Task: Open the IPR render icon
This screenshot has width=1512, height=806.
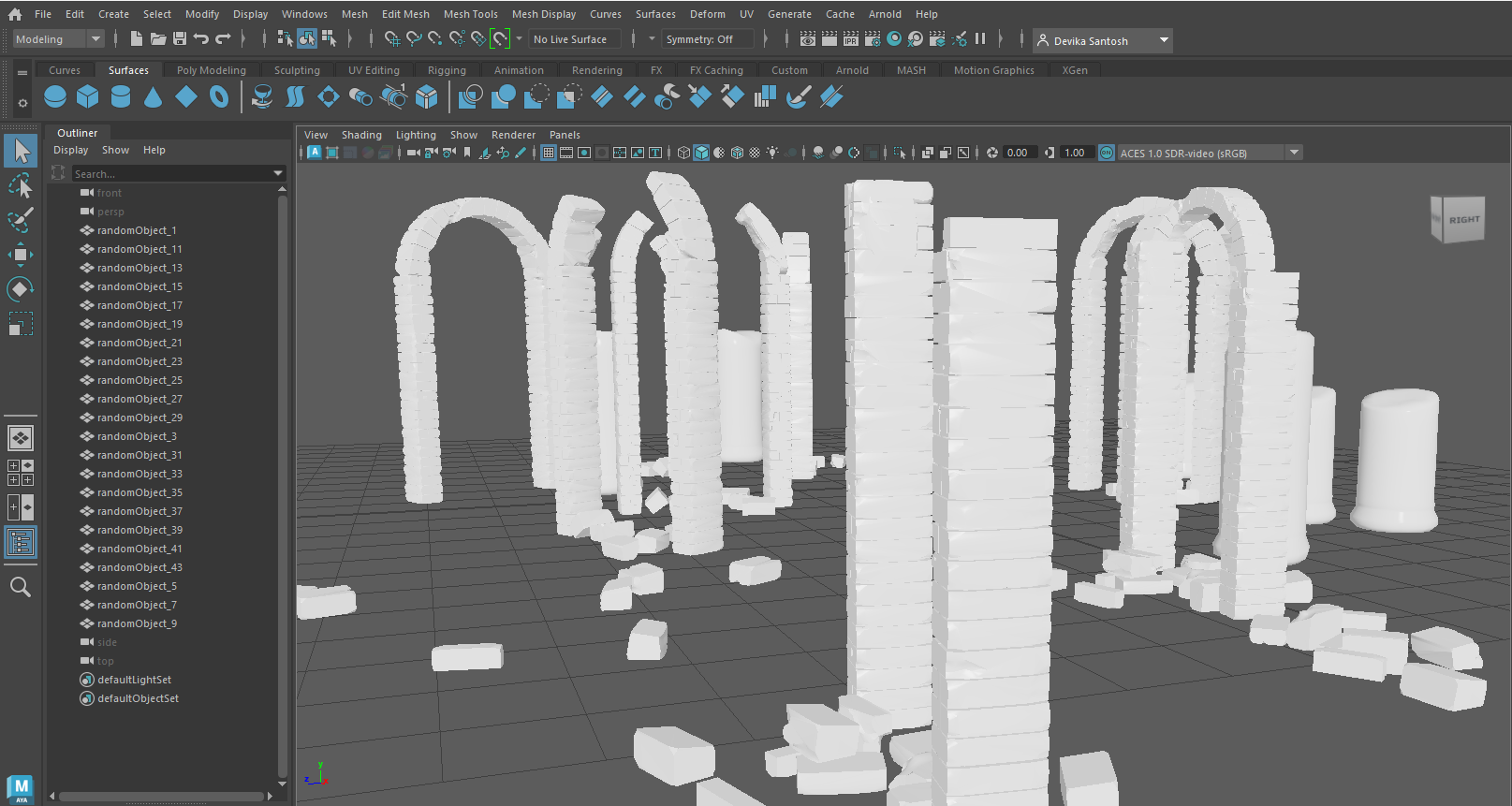Action: click(x=850, y=38)
